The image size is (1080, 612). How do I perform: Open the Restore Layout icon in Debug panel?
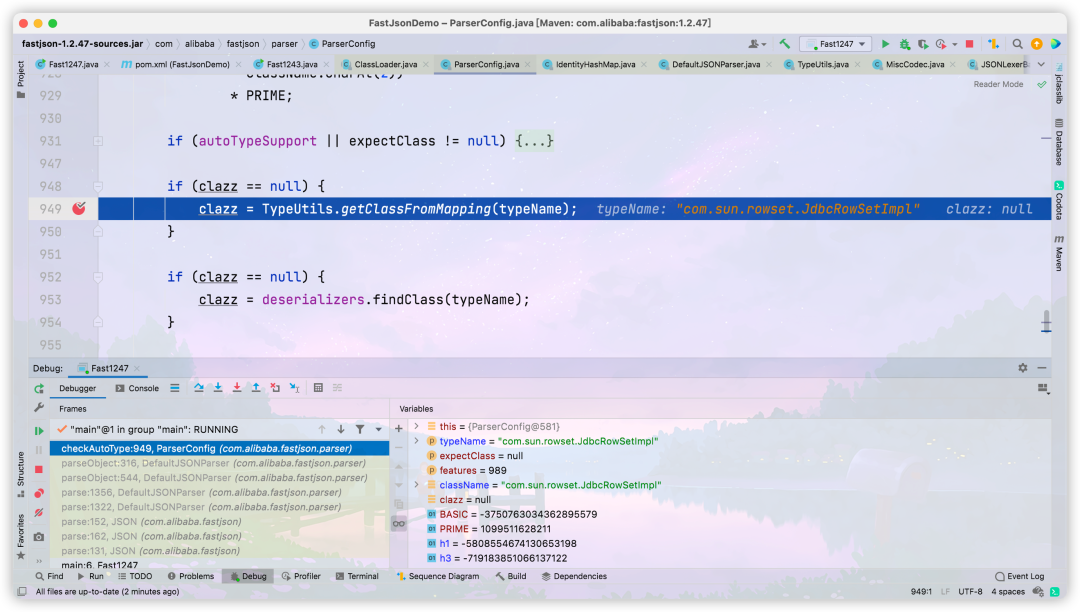click(1043, 388)
